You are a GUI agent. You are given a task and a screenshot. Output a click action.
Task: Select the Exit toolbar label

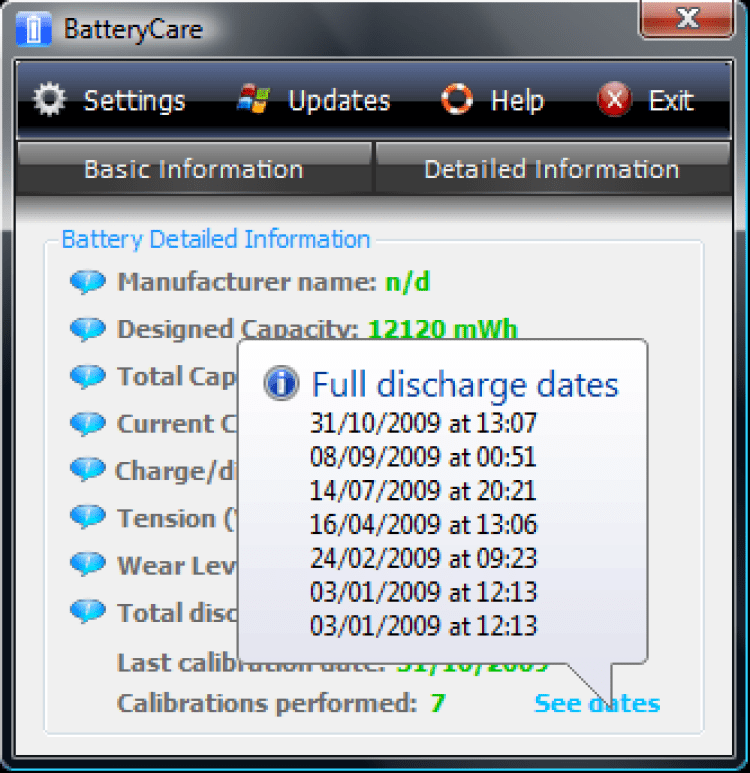pyautogui.click(x=671, y=101)
